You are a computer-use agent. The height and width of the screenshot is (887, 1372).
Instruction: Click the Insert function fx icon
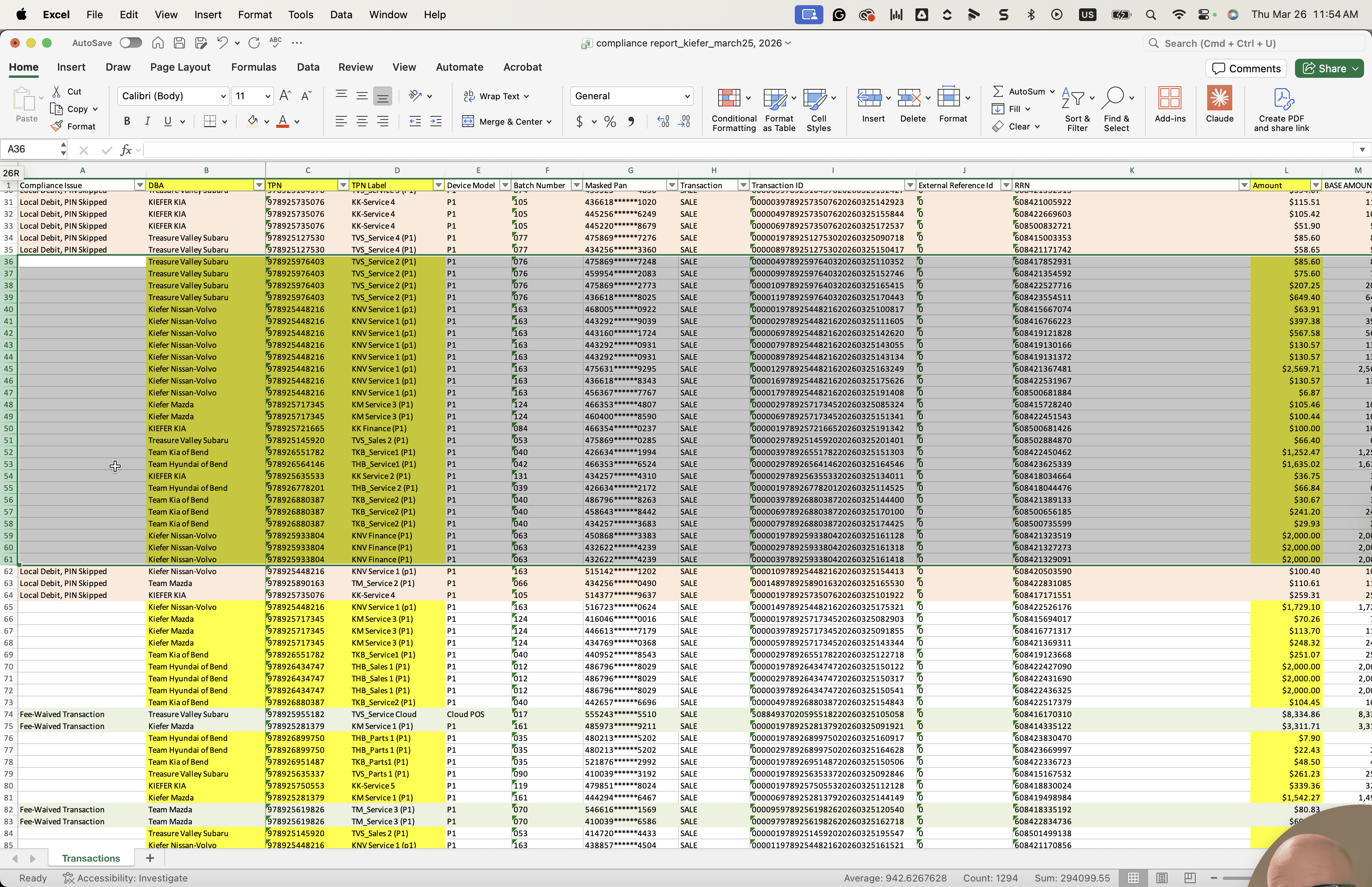[x=125, y=150]
